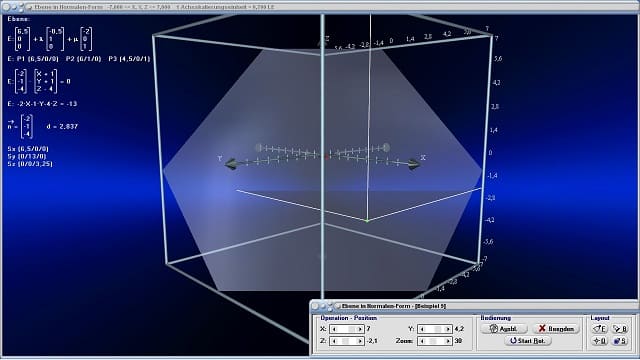Decrease Zoom with left arrow
640x360 pixels.
(x=422, y=341)
